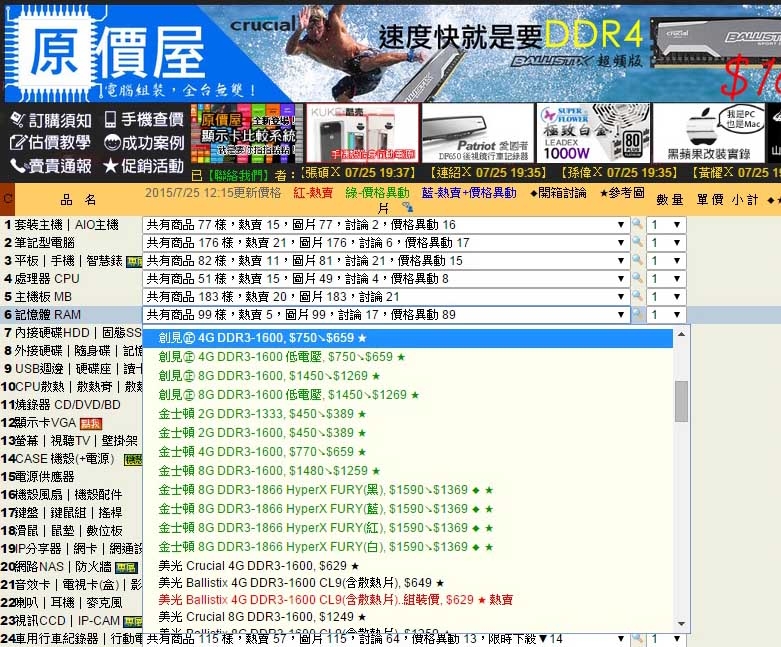Viewport: 781px width, 647px height.
Task: Click the red badge next to 顯示卡VGA
Action: coord(91,423)
